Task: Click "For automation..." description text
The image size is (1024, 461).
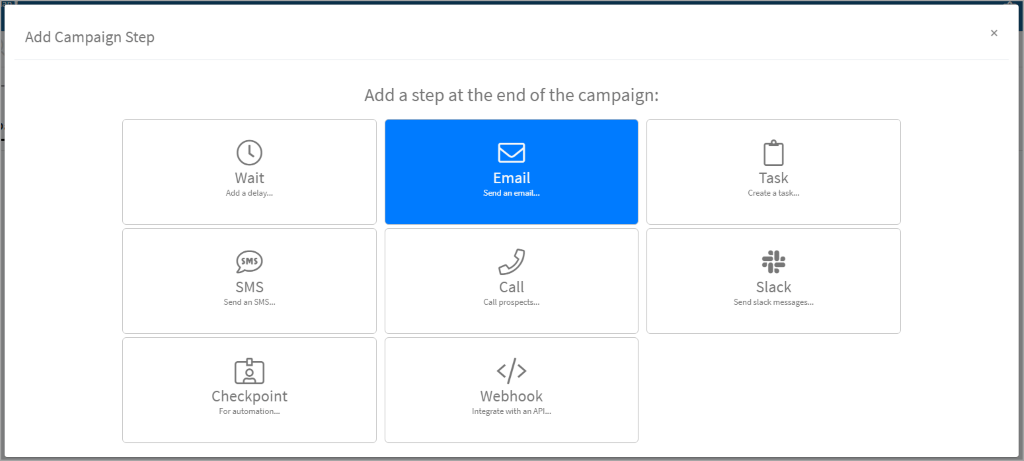Action: [x=249, y=410]
